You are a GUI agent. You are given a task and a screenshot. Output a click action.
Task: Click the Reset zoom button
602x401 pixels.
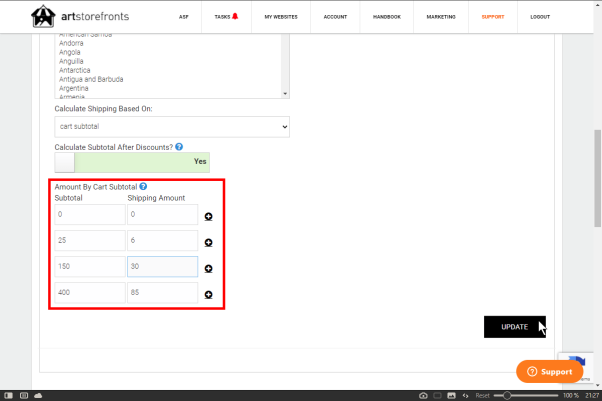(482, 396)
